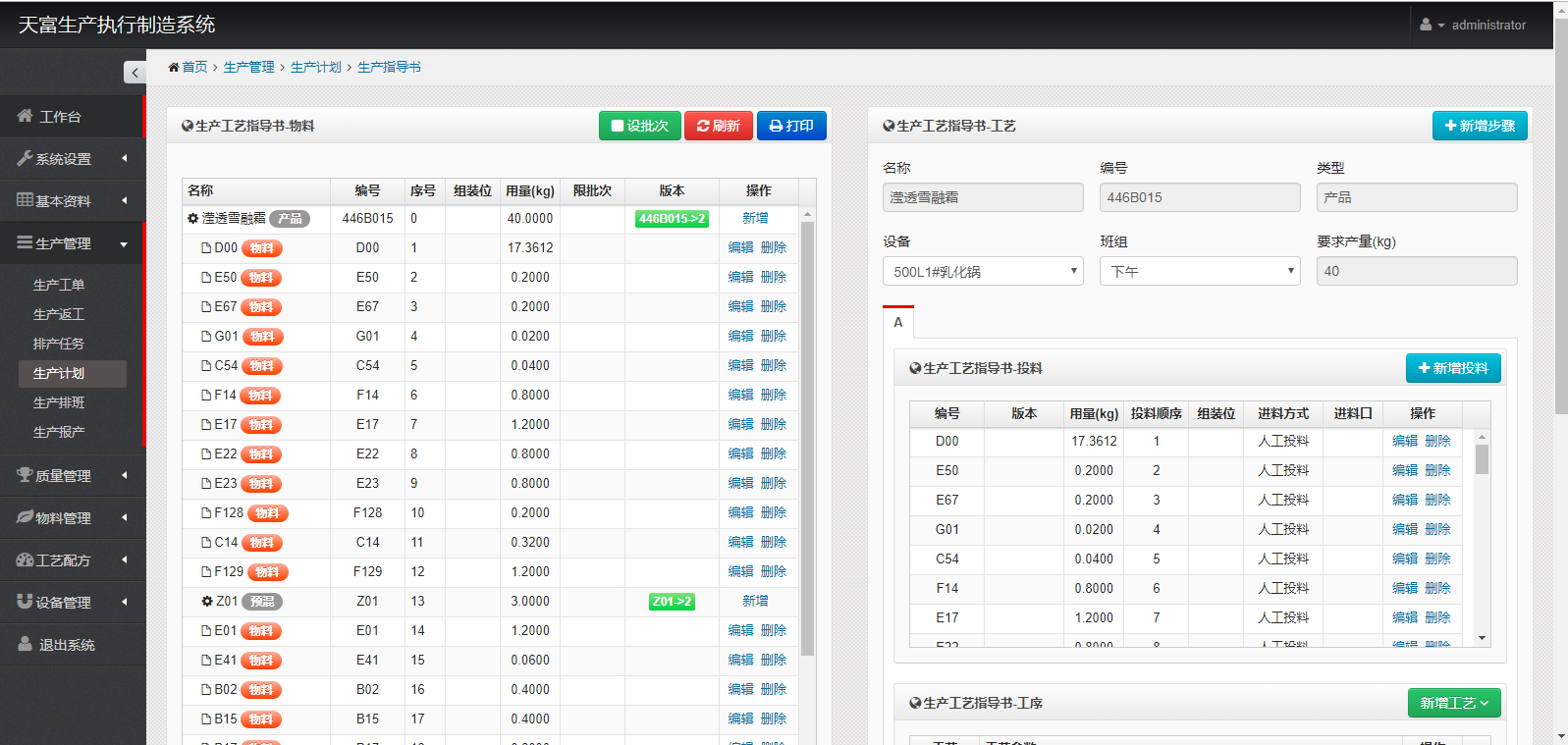Click the file icon of row E50

207,277
